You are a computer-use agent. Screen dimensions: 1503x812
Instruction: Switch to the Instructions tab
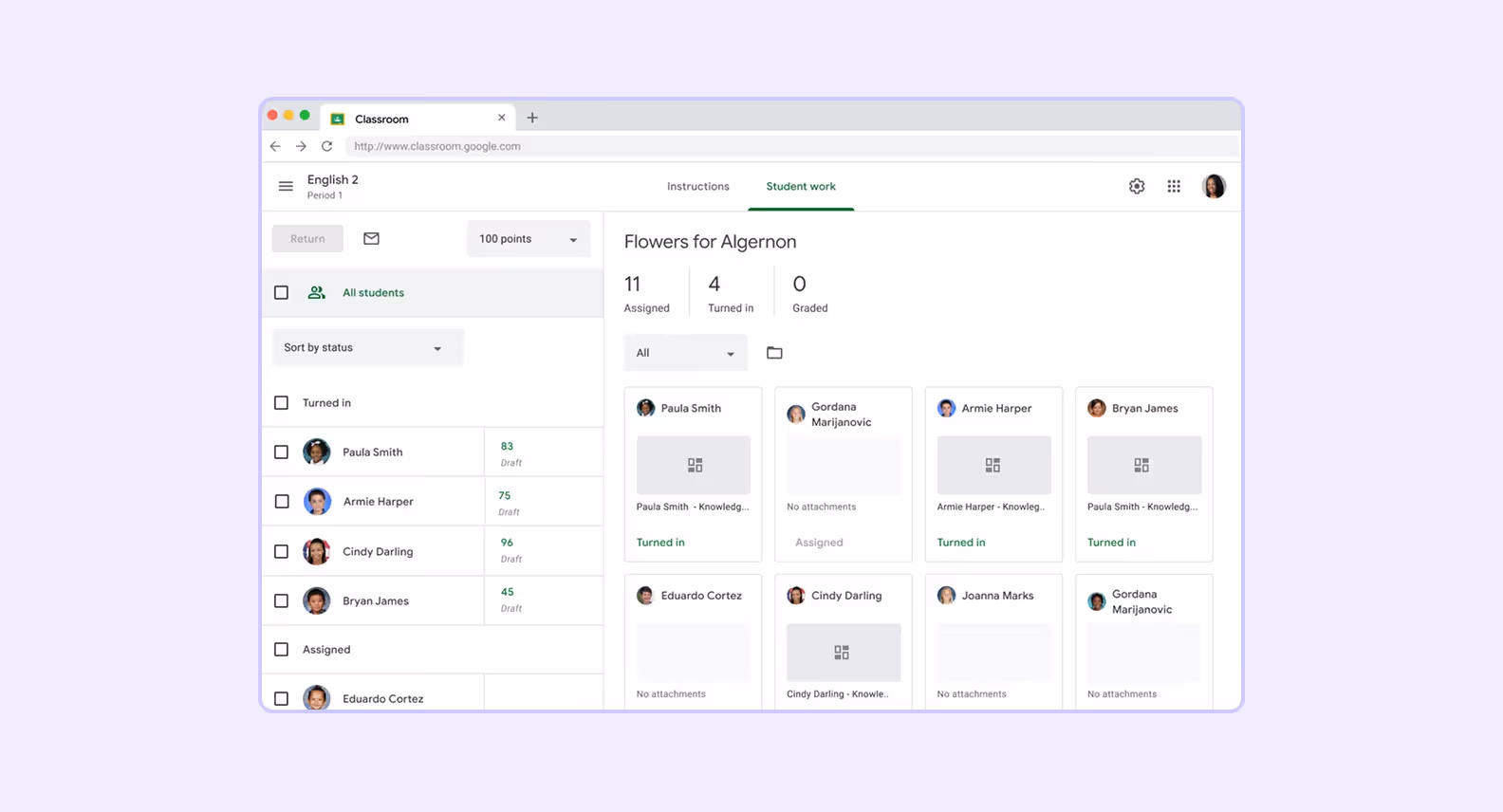pos(698,186)
